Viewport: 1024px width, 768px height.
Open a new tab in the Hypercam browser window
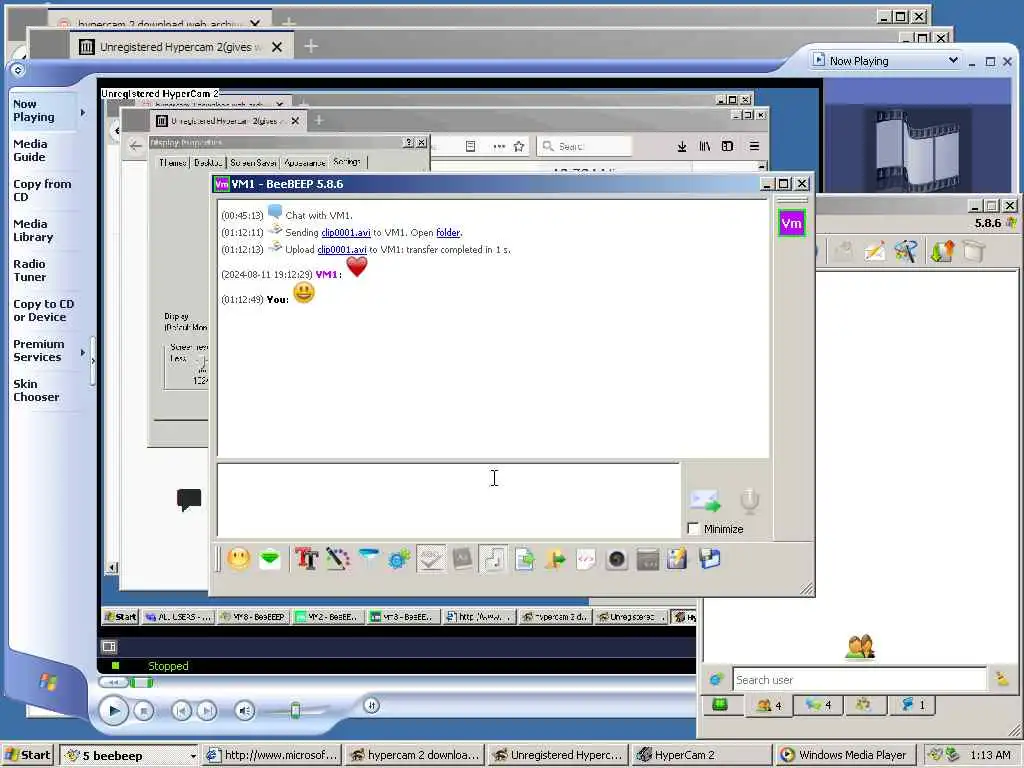point(311,46)
